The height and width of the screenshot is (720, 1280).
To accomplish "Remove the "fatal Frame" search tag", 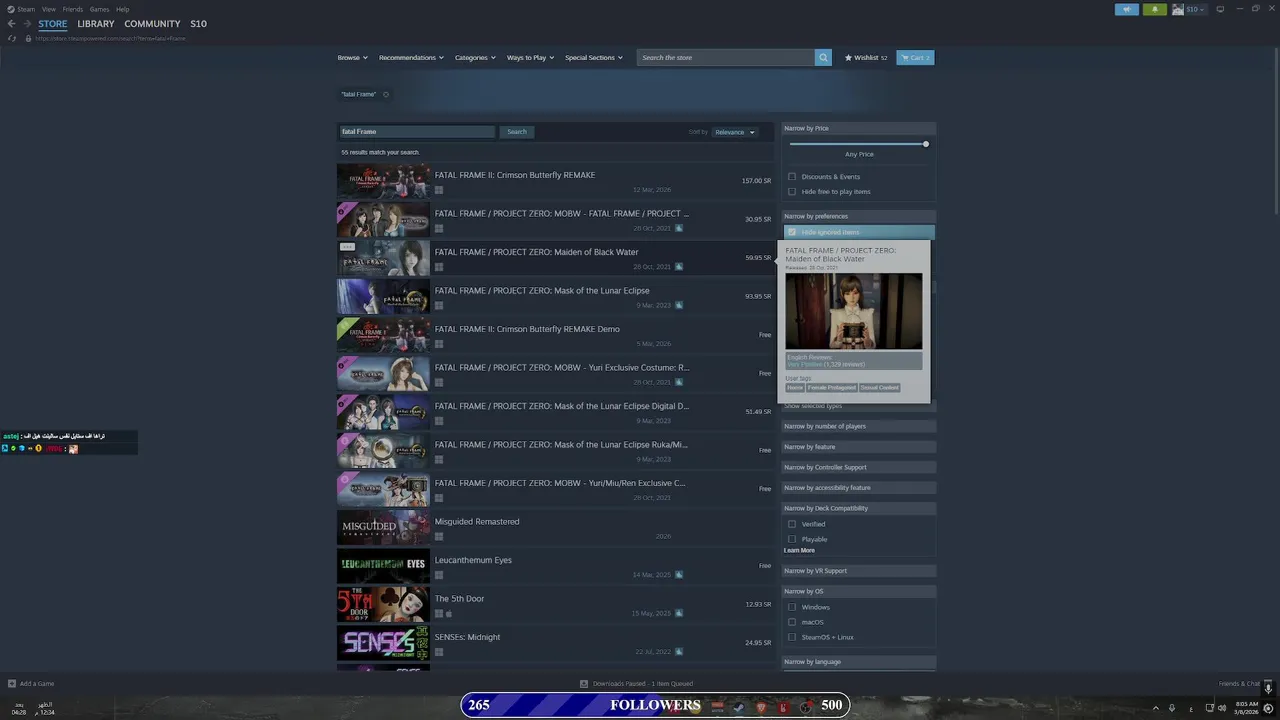I will (x=386, y=95).
